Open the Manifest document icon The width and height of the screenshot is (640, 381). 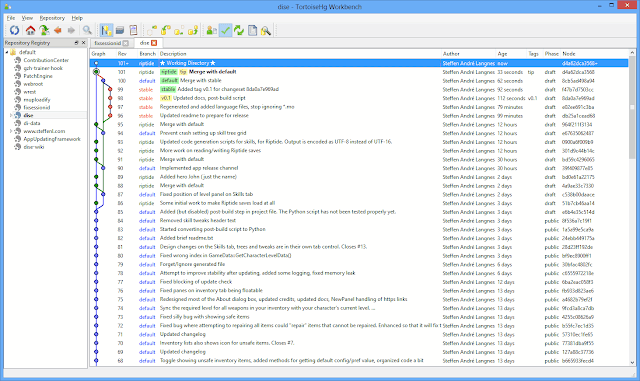tap(253, 30)
